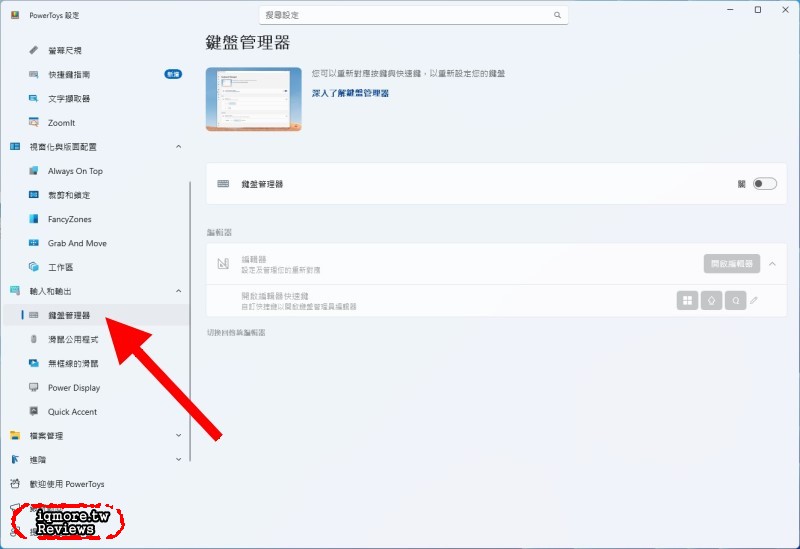Collapse the 編輯器 card chevron
This screenshot has width=800, height=549.
(772, 264)
